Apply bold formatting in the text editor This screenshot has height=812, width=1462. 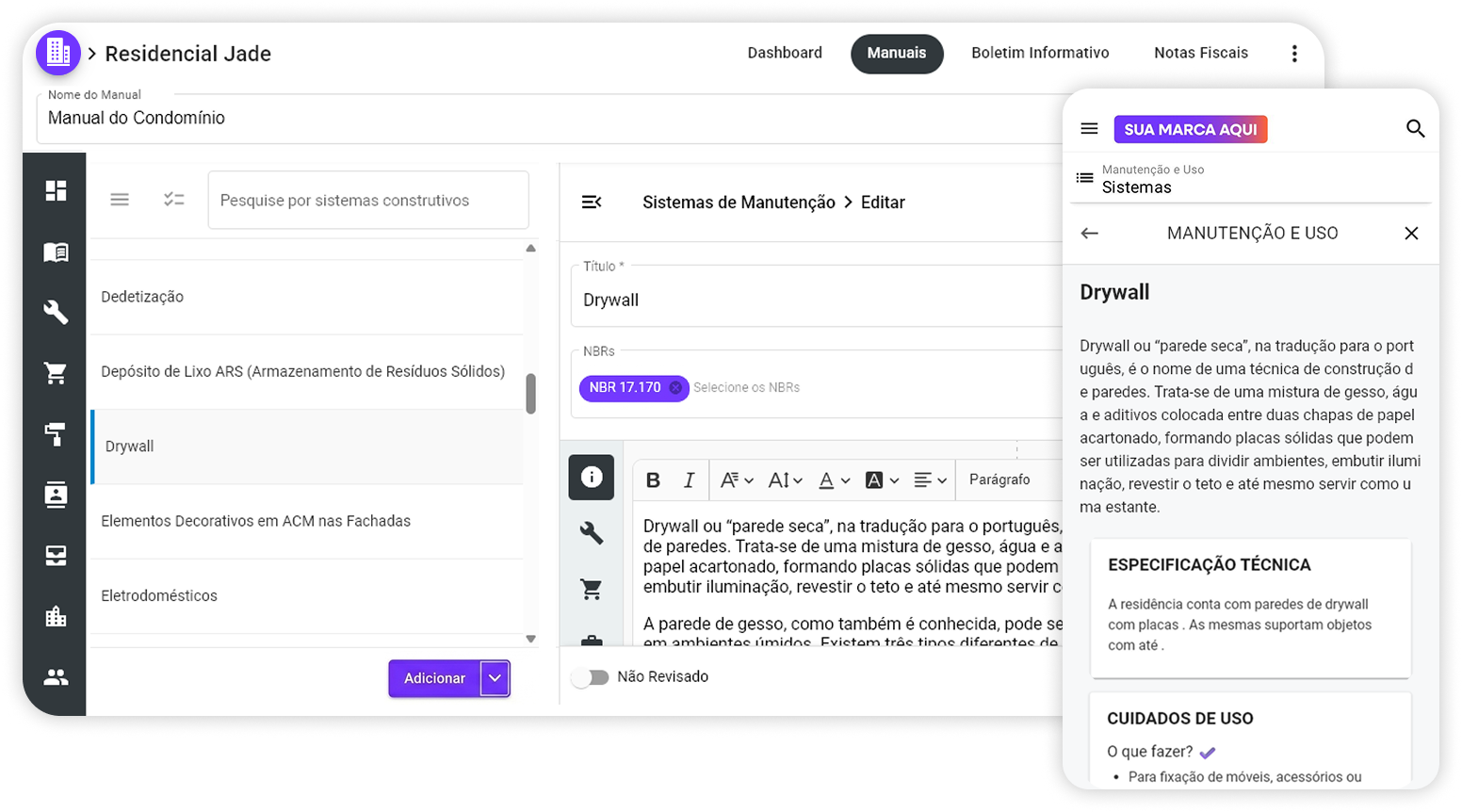pos(653,479)
